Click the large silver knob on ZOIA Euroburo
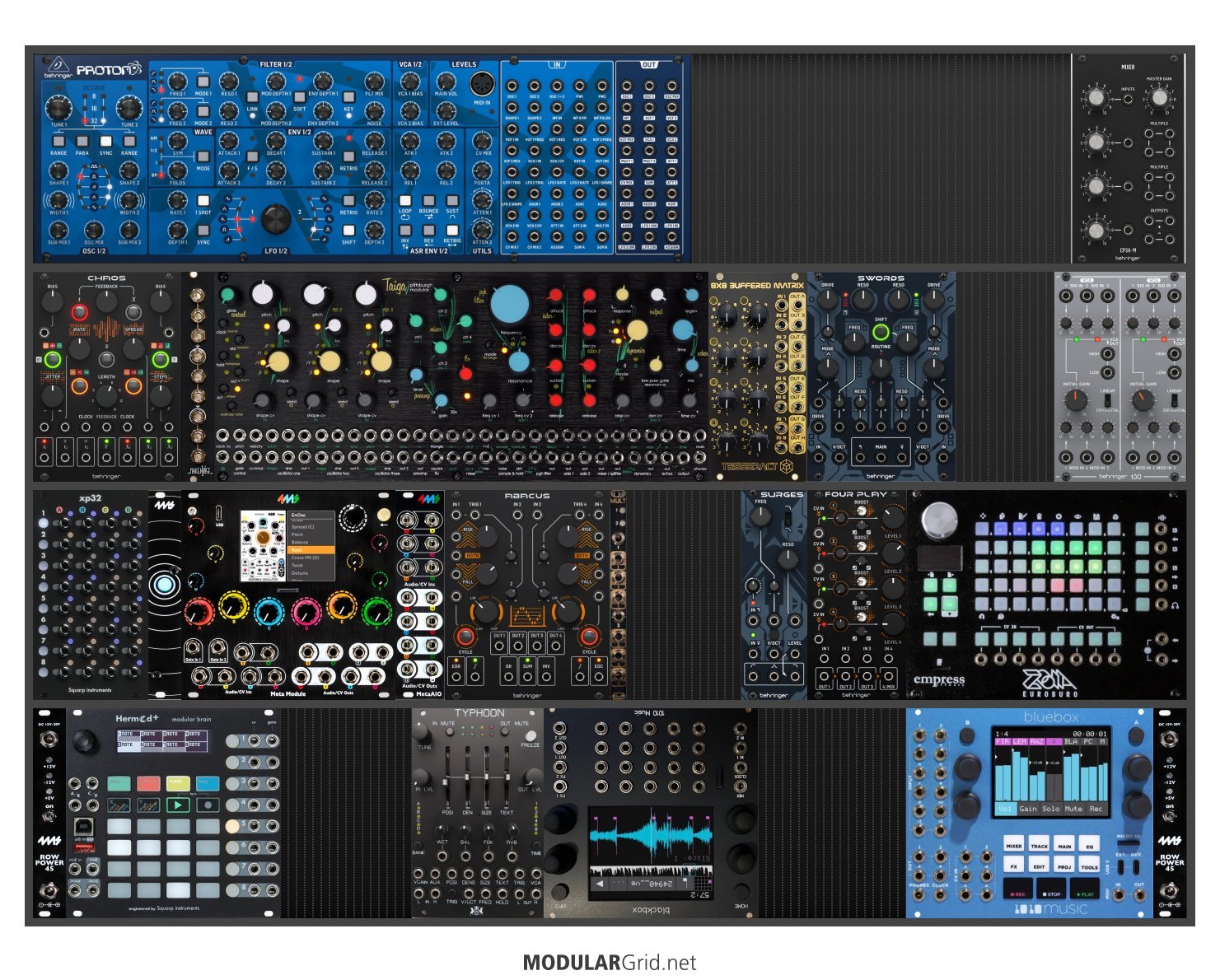 point(939,521)
